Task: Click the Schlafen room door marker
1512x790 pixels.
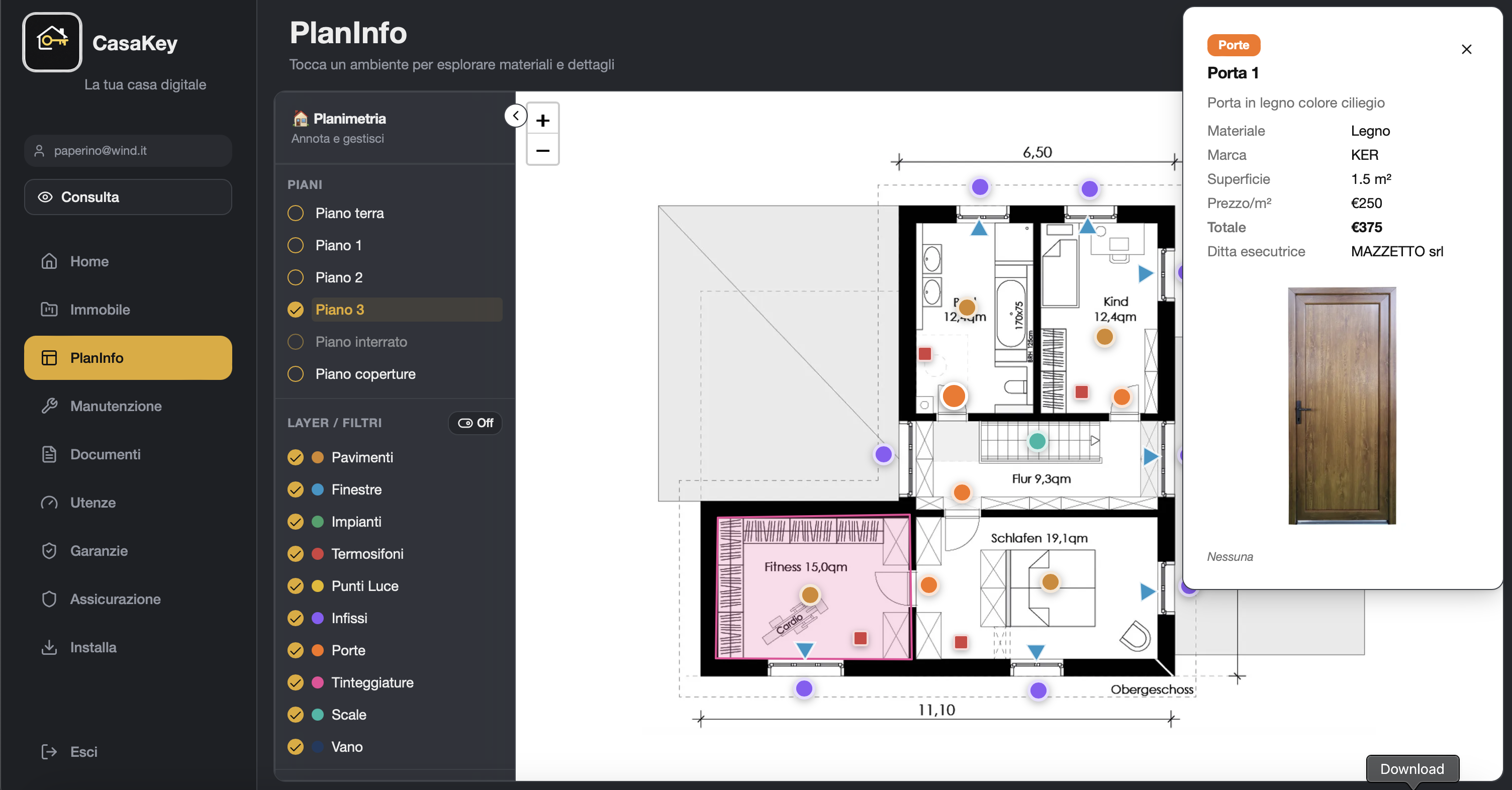Action: (928, 584)
